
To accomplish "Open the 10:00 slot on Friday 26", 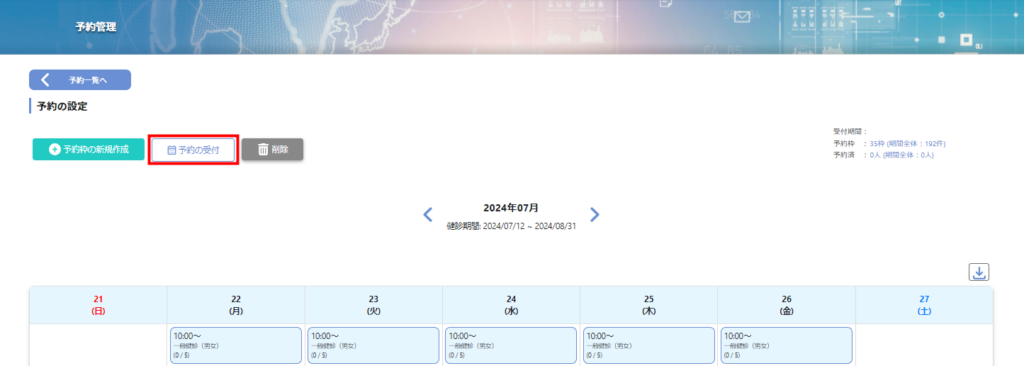I will point(787,345).
